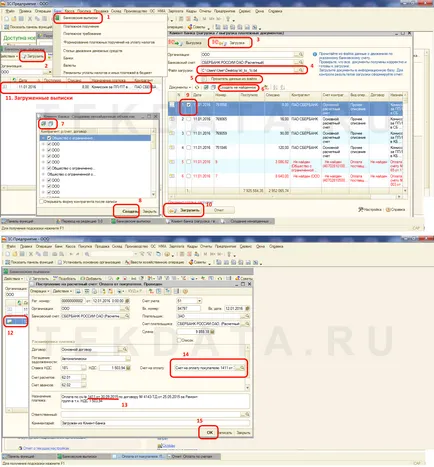This screenshot has width=434, height=467.
Task: Tick the checkbox in red row number 5
Action: (189, 162)
